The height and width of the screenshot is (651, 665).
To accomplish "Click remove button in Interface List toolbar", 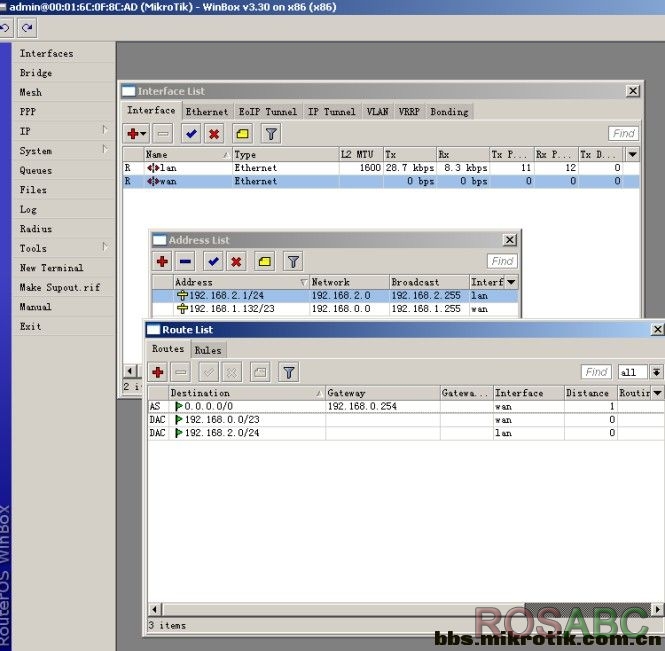I will point(163,134).
